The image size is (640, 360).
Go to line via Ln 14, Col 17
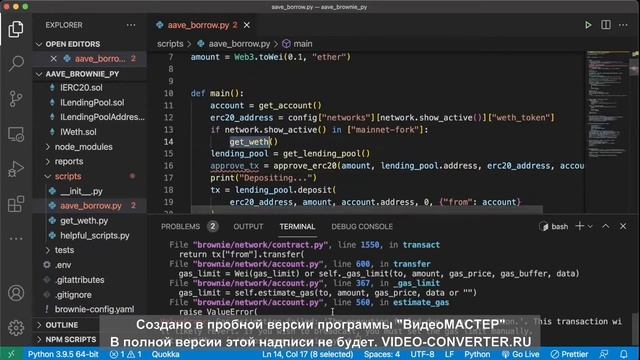307,354
